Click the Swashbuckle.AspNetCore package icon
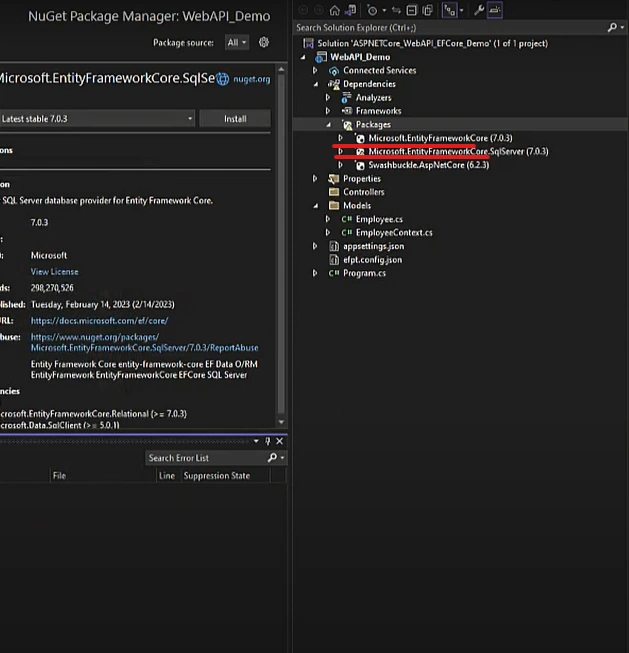629x653 pixels. click(360, 165)
